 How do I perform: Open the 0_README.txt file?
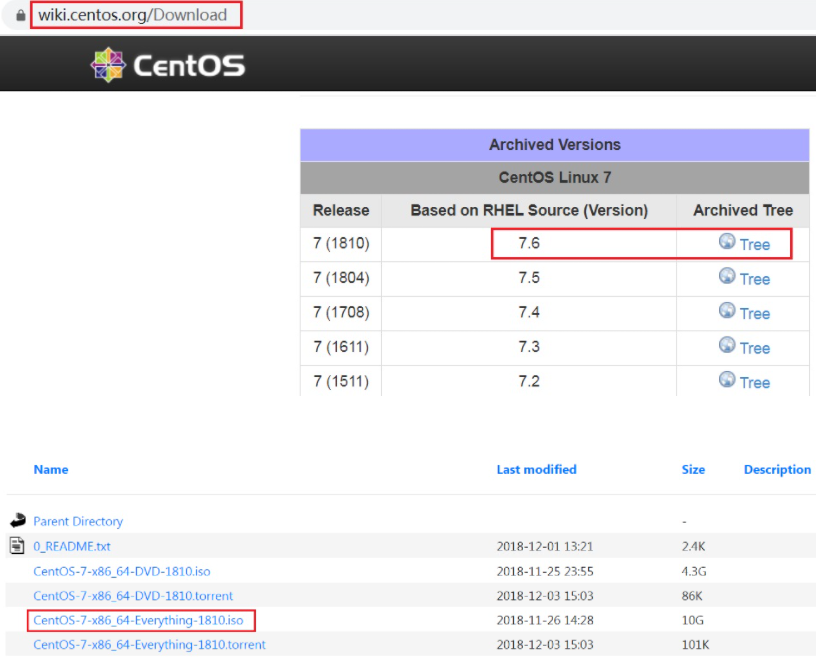(72, 546)
